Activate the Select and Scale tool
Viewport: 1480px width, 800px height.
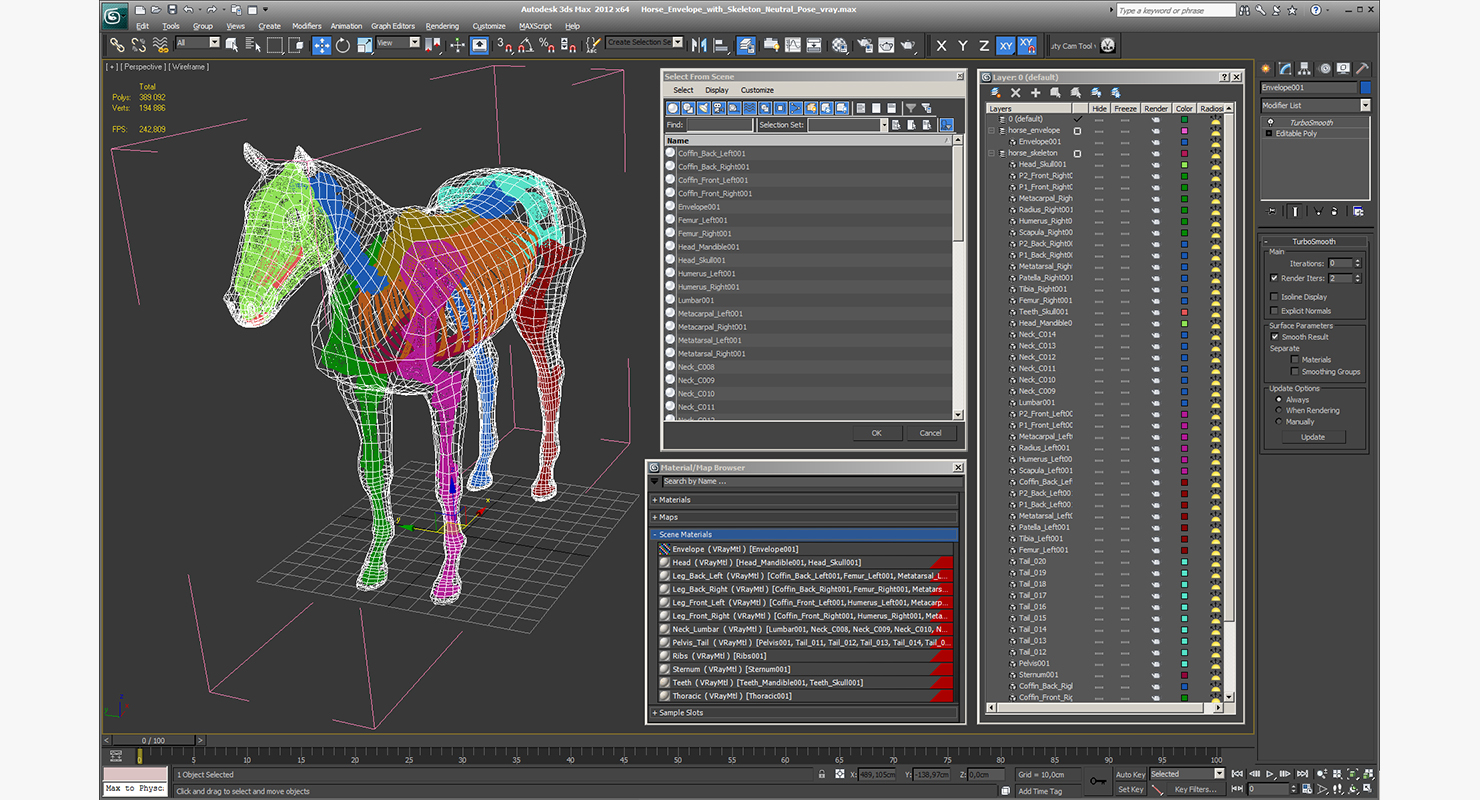(x=364, y=45)
